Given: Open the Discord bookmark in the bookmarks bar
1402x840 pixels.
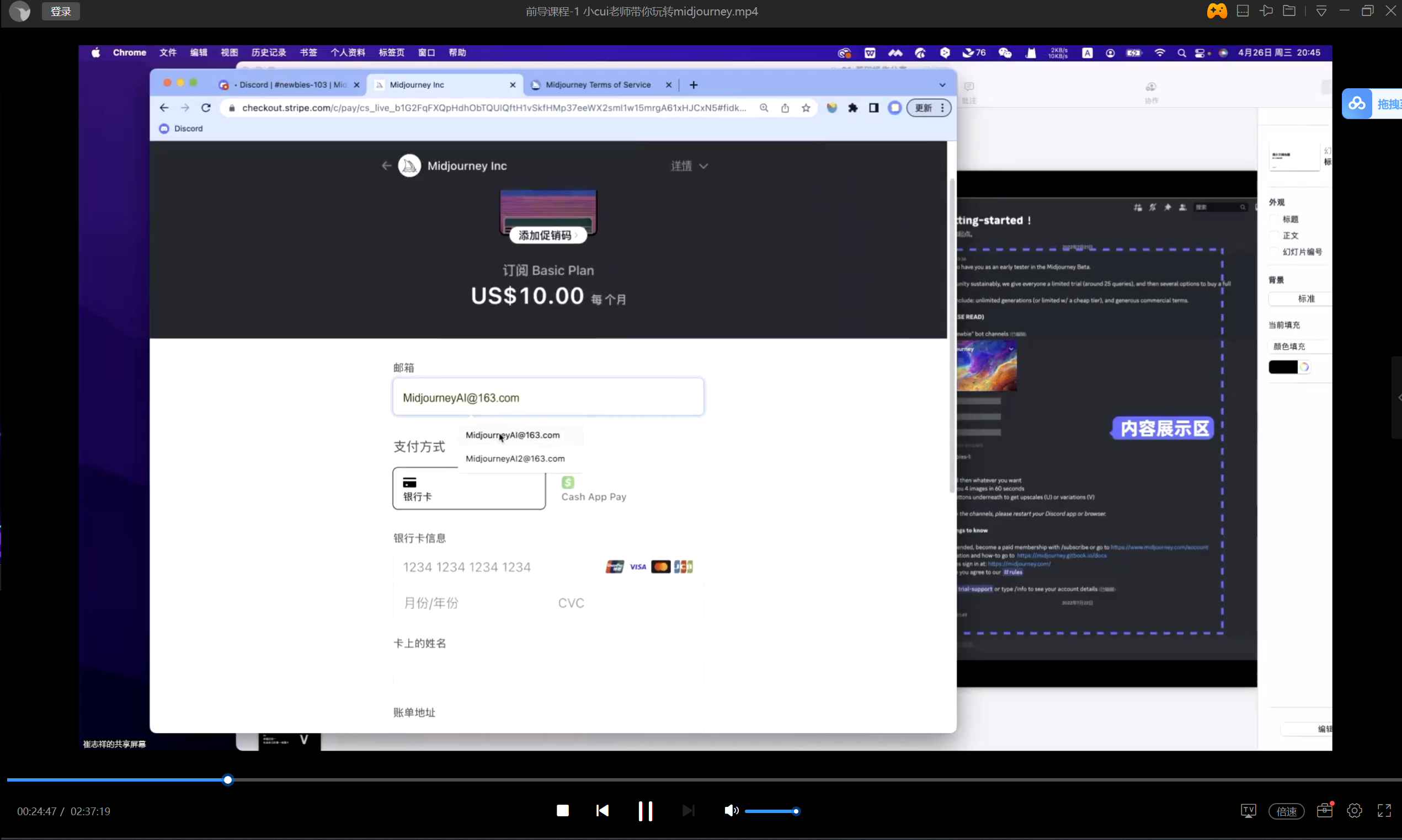Looking at the screenshot, I should tap(181, 129).
